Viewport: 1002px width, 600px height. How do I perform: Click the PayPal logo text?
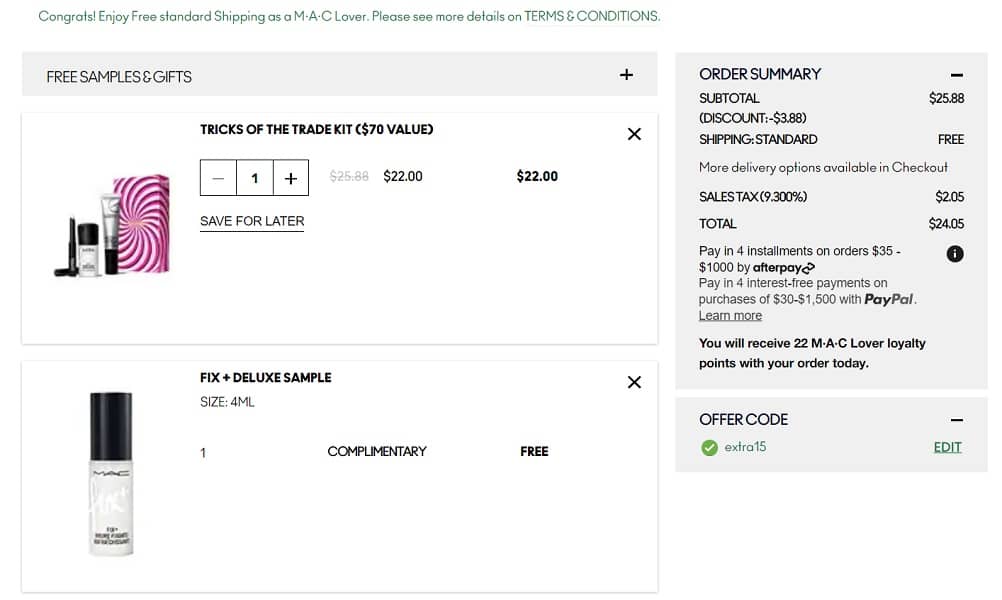click(889, 299)
